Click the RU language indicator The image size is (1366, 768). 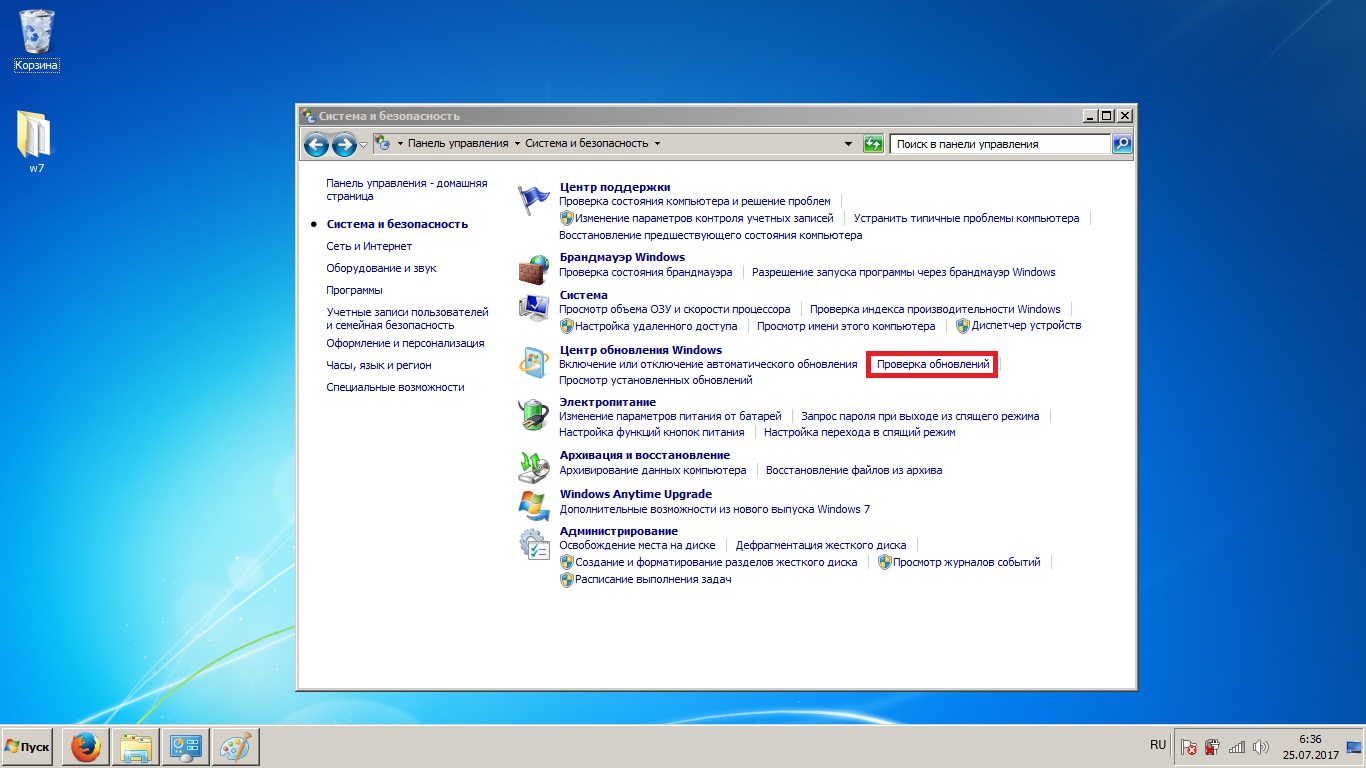click(1158, 746)
